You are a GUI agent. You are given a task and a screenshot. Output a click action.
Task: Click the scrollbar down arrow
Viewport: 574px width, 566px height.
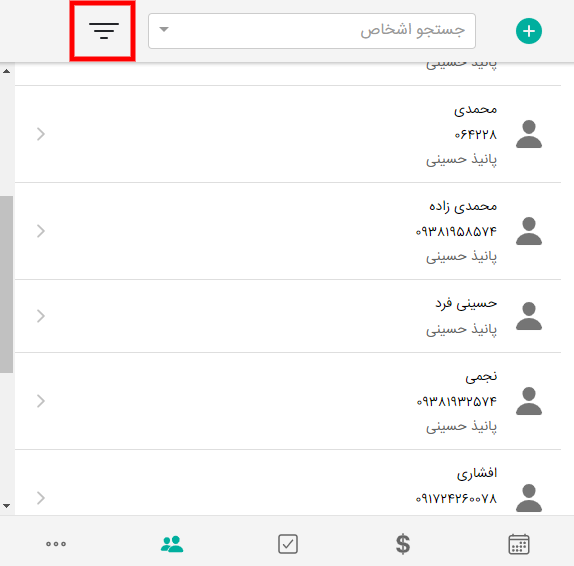coord(6,506)
